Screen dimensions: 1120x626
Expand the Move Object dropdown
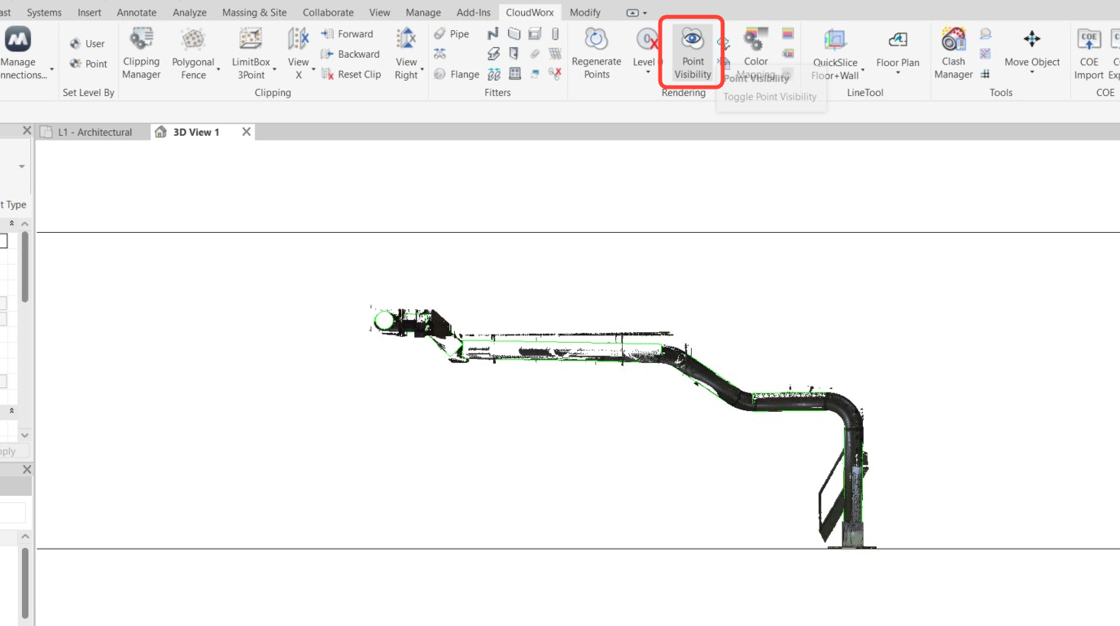click(1031, 73)
